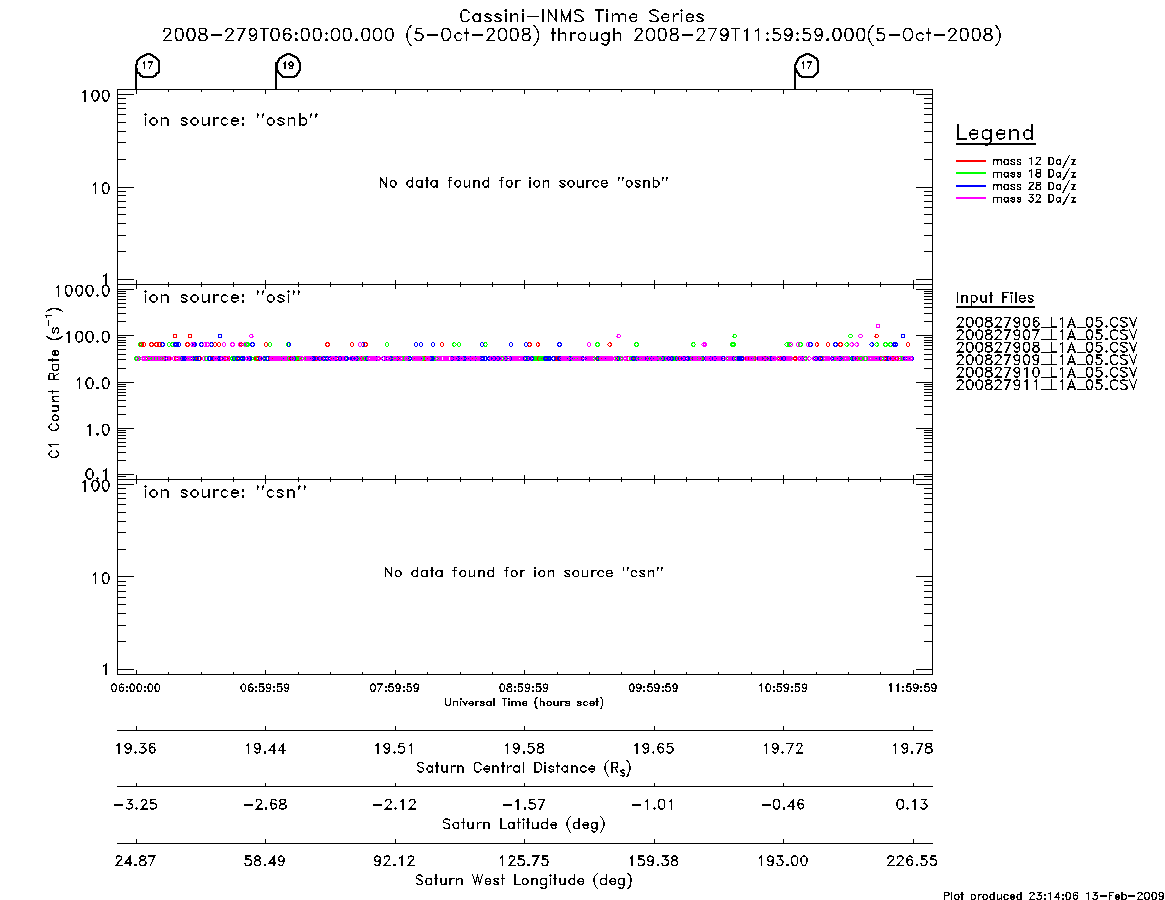Select file 200827909_L1A_05.CSV in Input Files
This screenshot has height=900, width=1165.
1046,360
